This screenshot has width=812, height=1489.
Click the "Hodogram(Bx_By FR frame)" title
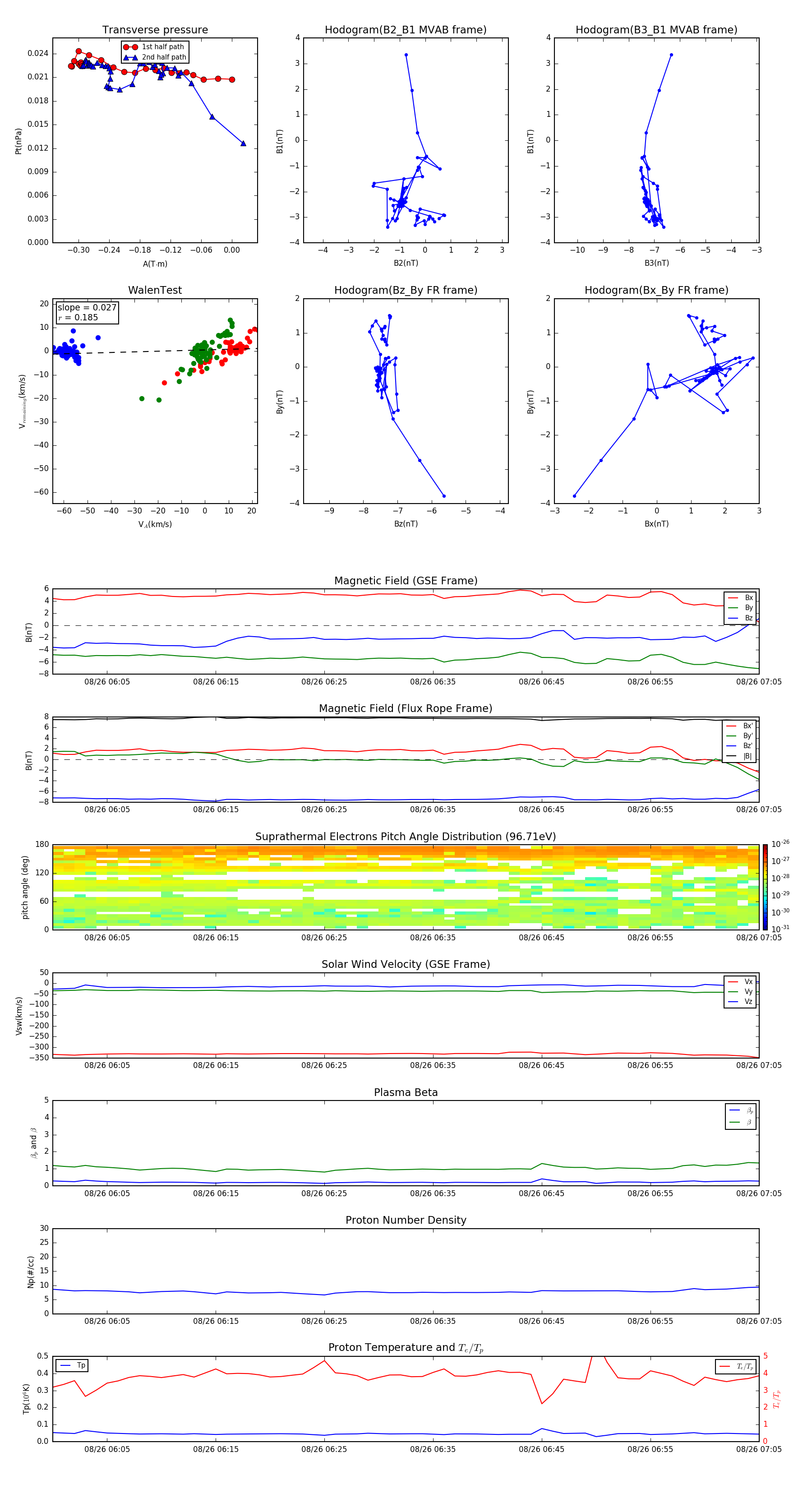tap(656, 290)
